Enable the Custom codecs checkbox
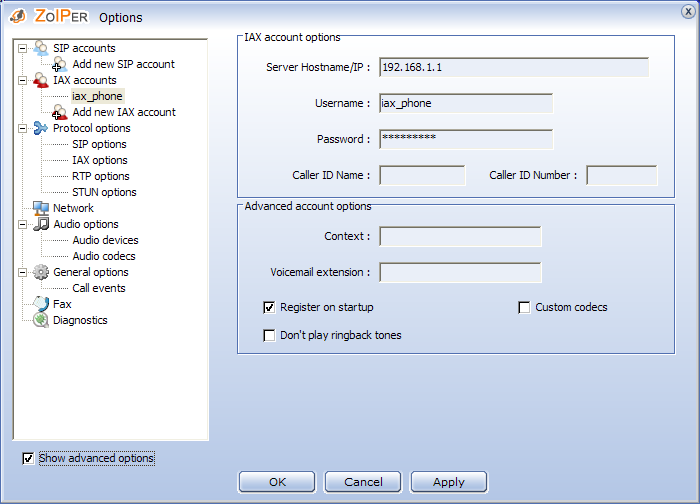 pos(524,308)
